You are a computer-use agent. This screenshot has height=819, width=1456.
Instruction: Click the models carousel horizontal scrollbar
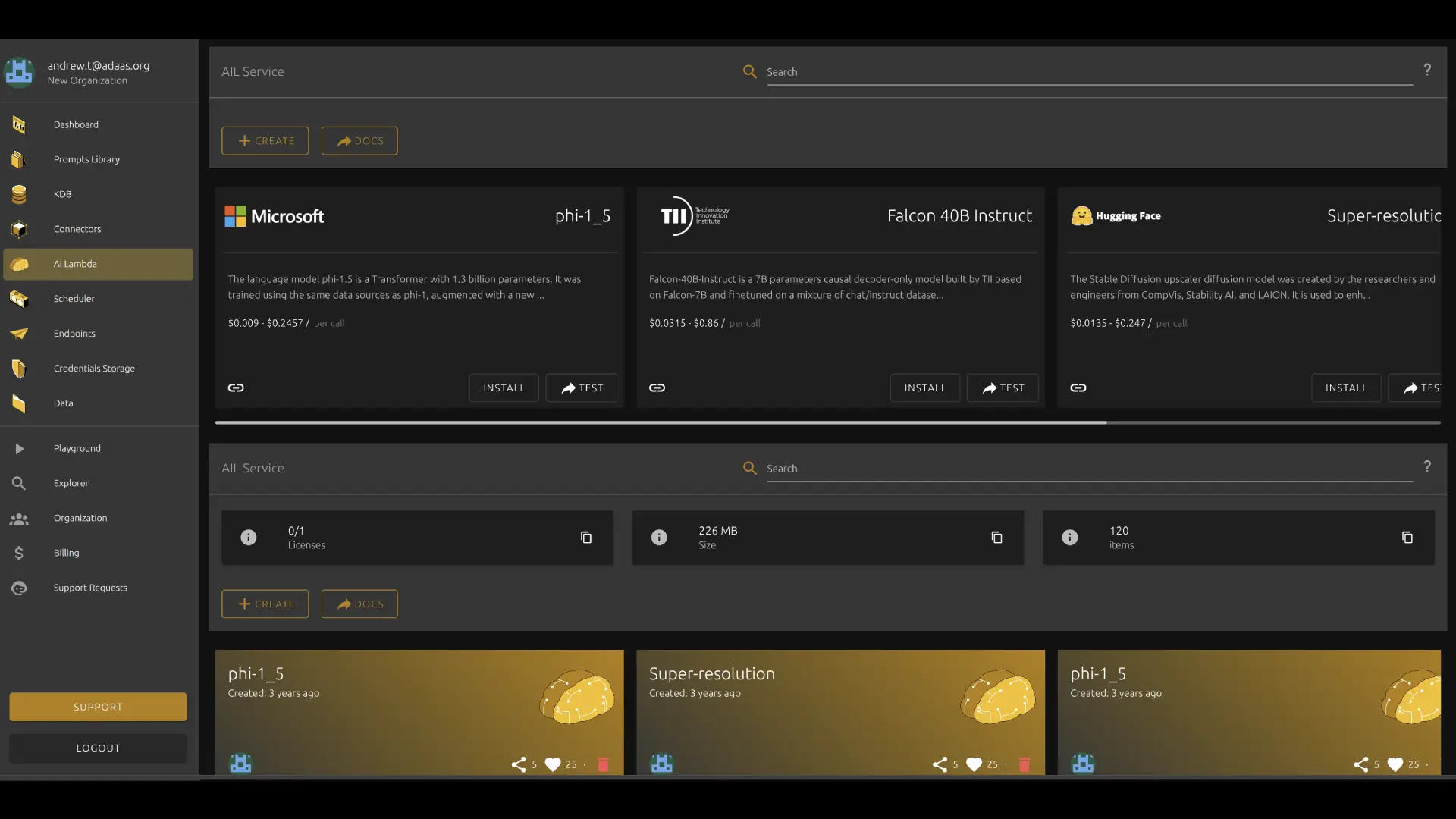tap(661, 422)
